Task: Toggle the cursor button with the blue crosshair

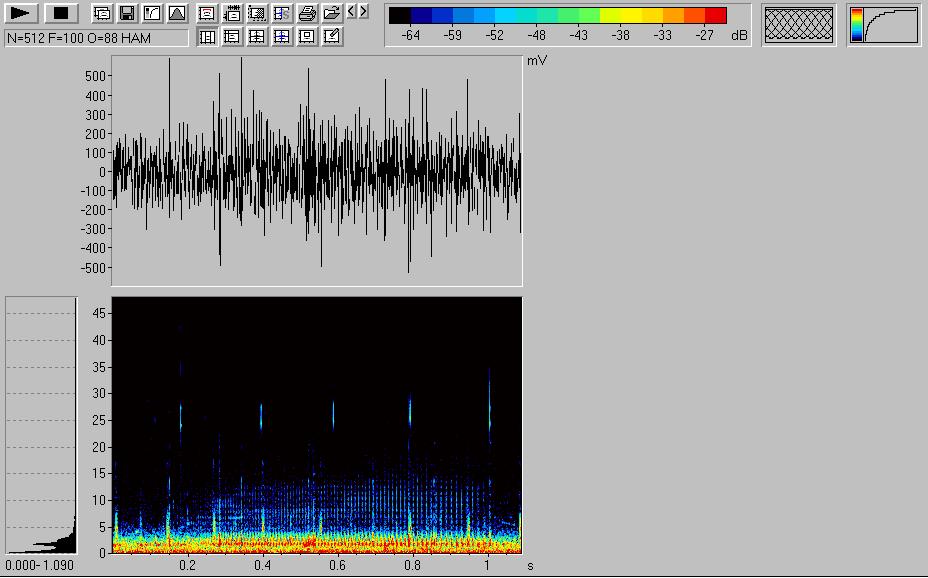Action: click(x=282, y=37)
